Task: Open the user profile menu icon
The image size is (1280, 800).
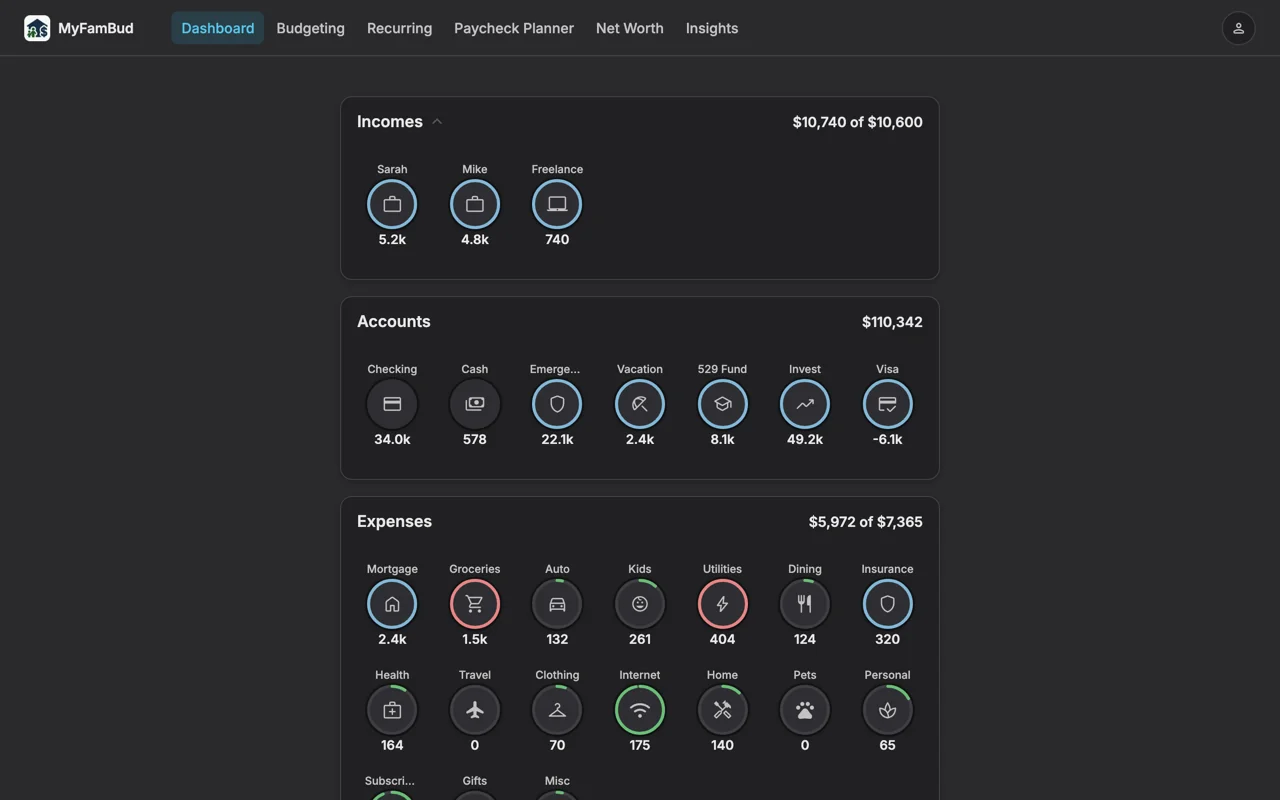Action: click(x=1238, y=28)
